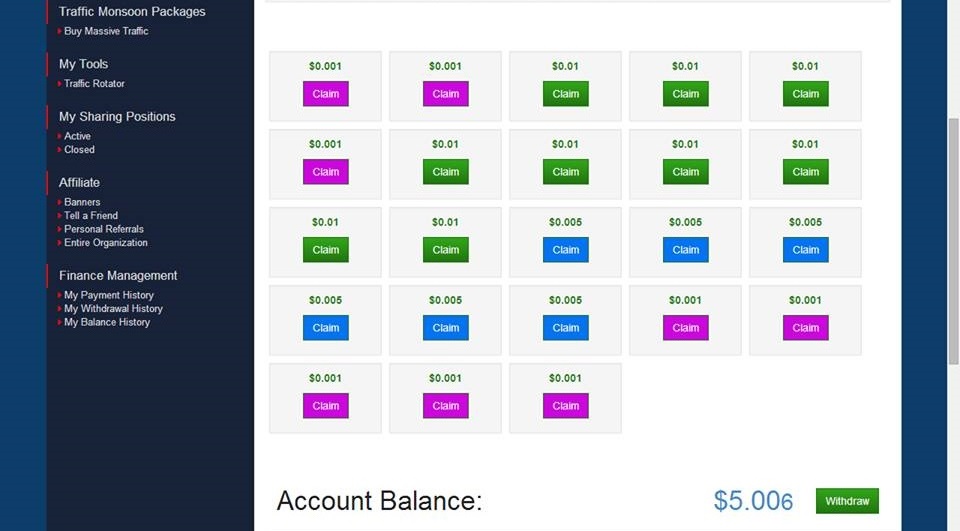The height and width of the screenshot is (531, 960).
Task: Open My Withdrawal History
Action: tap(113, 309)
